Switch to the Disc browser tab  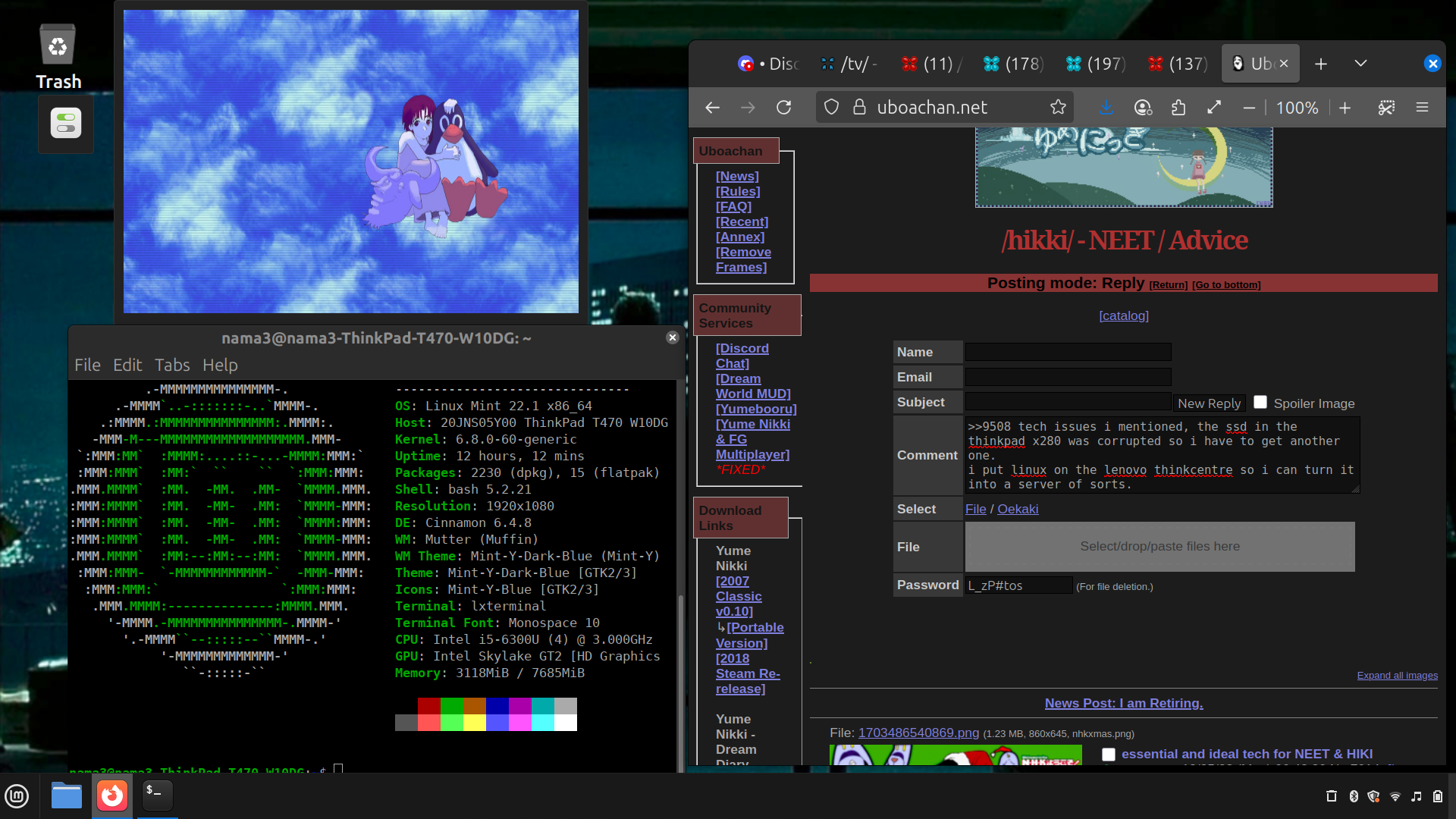[768, 64]
